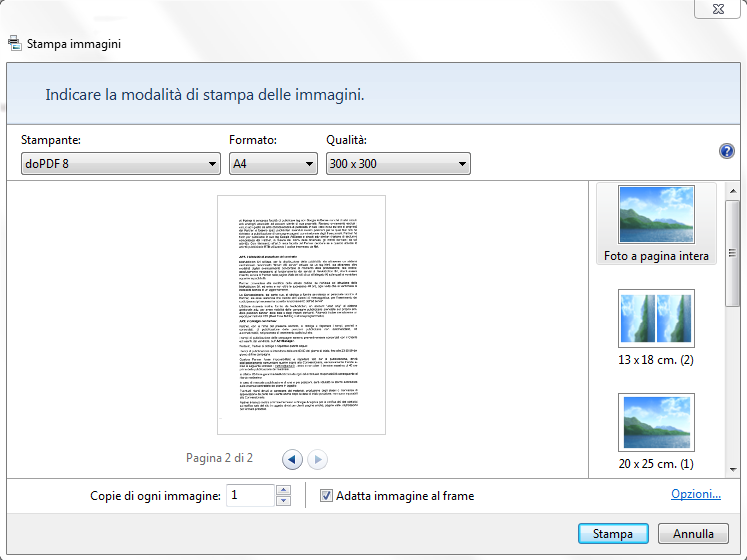Click the copies number input field
Image resolution: width=747 pixels, height=560 pixels.
point(250,495)
